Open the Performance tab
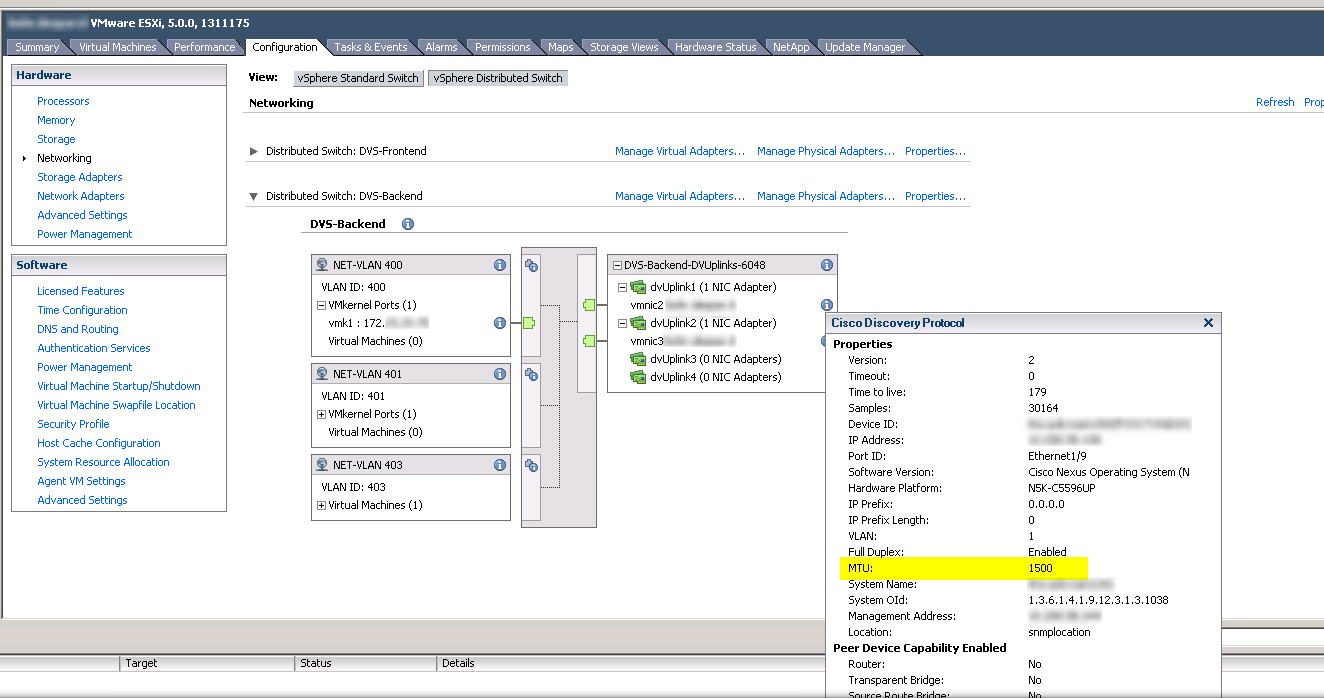 point(204,47)
